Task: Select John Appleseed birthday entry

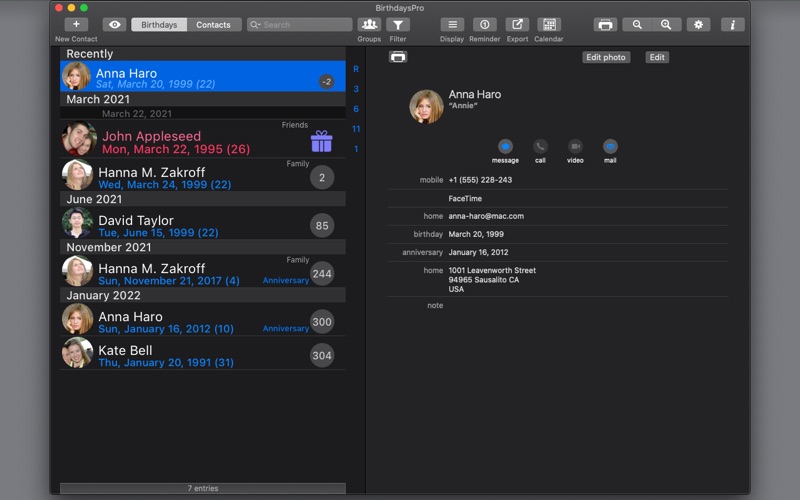Action: 203,139
